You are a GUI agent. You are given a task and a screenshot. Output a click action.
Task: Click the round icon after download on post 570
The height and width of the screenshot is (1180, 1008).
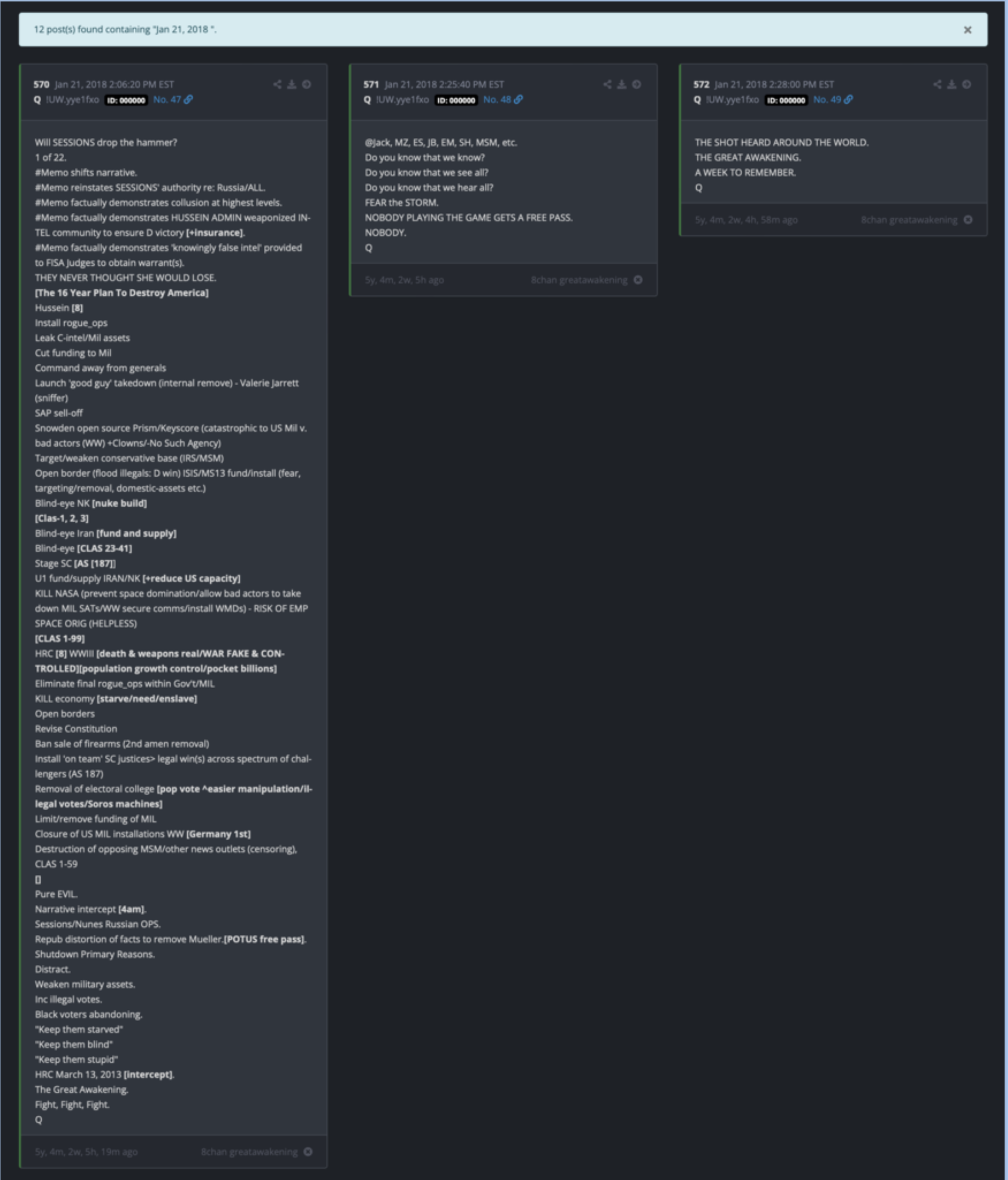(x=307, y=84)
